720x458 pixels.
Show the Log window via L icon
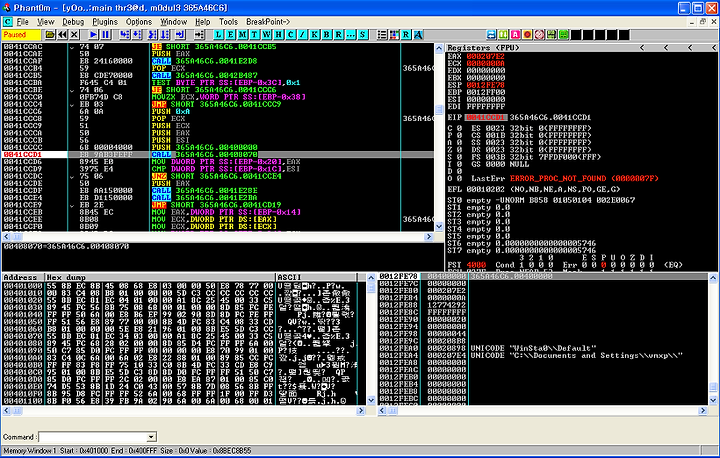(x=219, y=34)
